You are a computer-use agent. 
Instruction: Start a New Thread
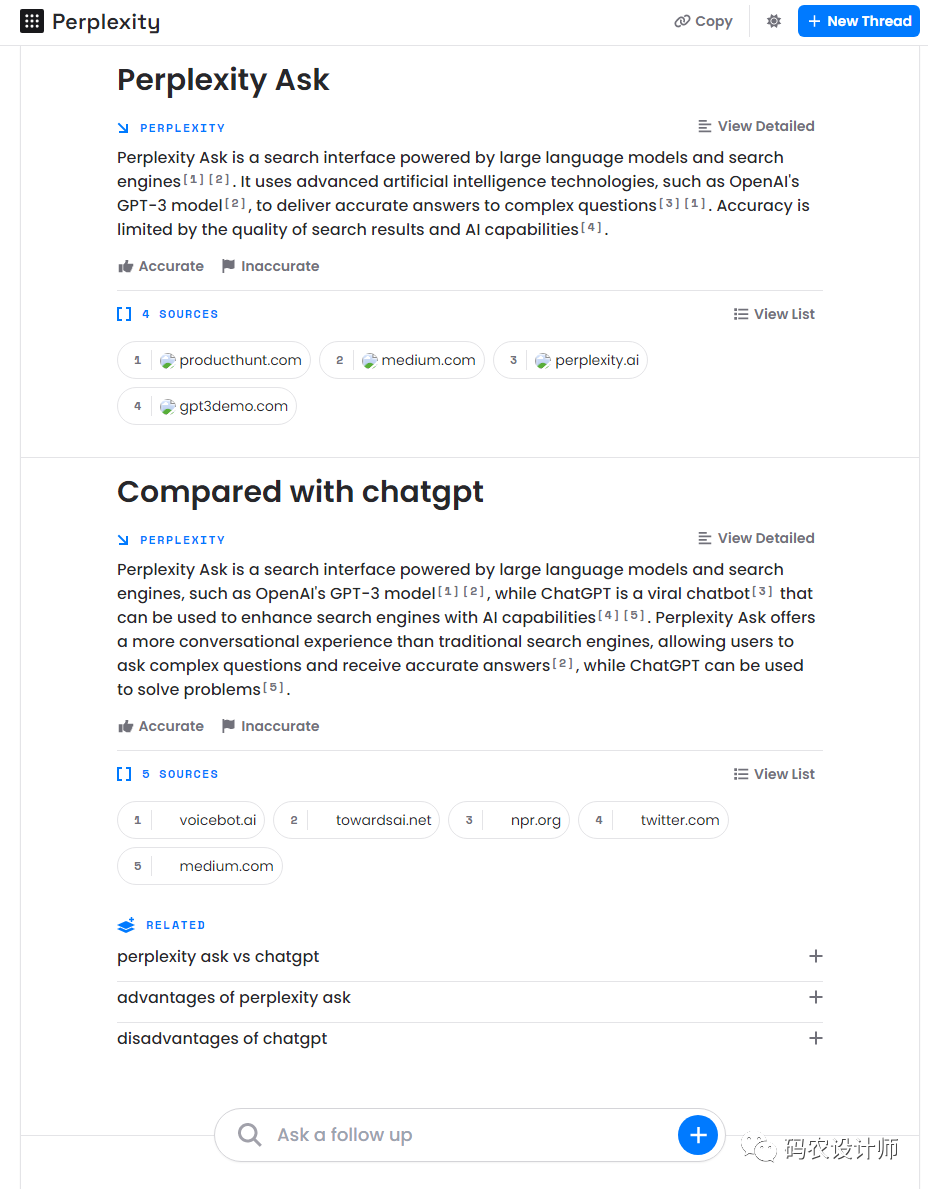[x=858, y=21]
